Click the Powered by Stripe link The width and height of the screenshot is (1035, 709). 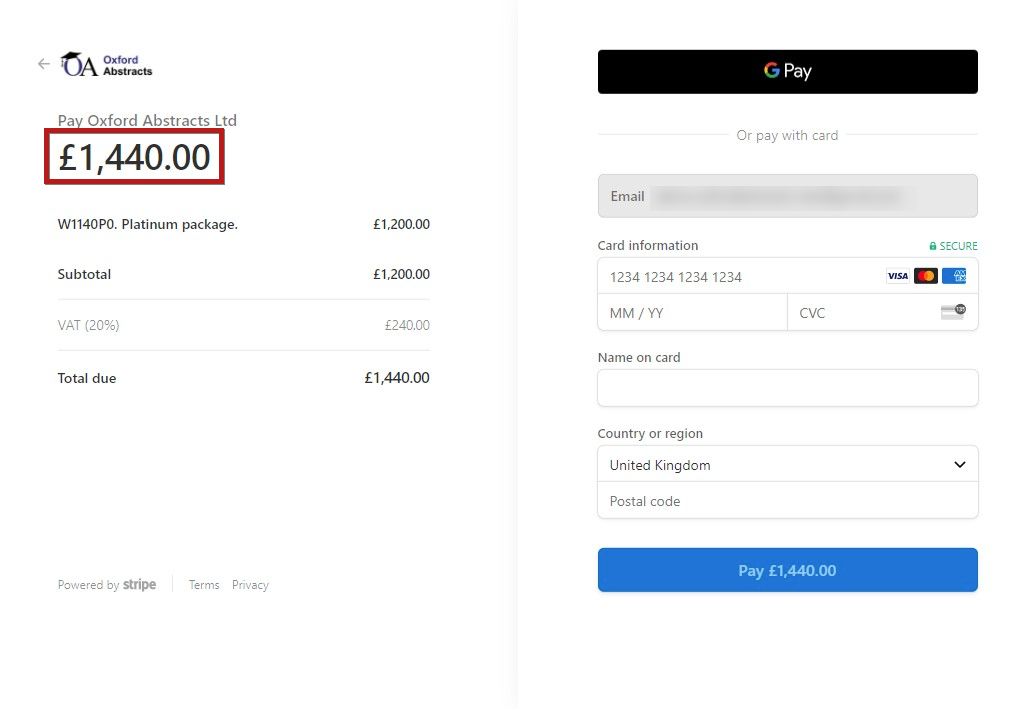[x=107, y=585]
